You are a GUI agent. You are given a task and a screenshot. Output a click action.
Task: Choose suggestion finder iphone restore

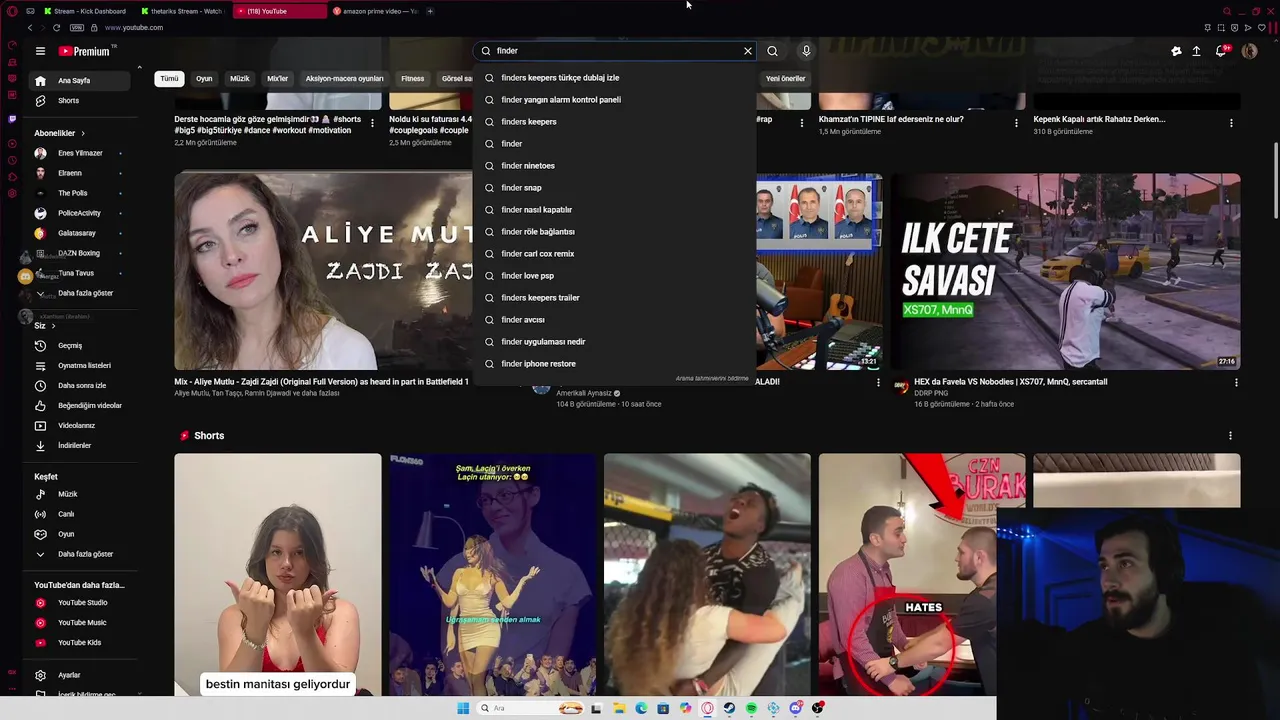point(614,364)
